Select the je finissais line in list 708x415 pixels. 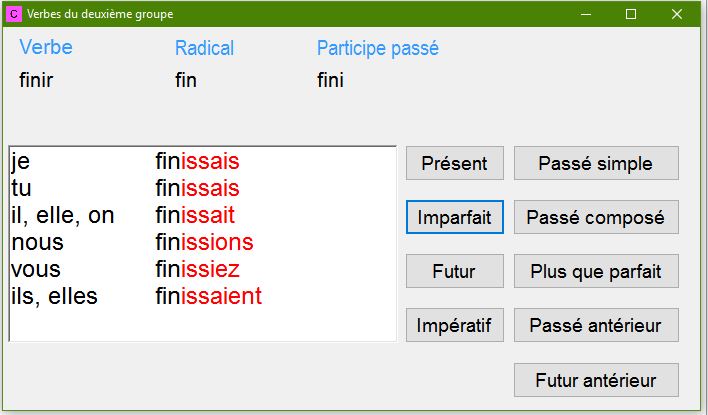[202, 161]
